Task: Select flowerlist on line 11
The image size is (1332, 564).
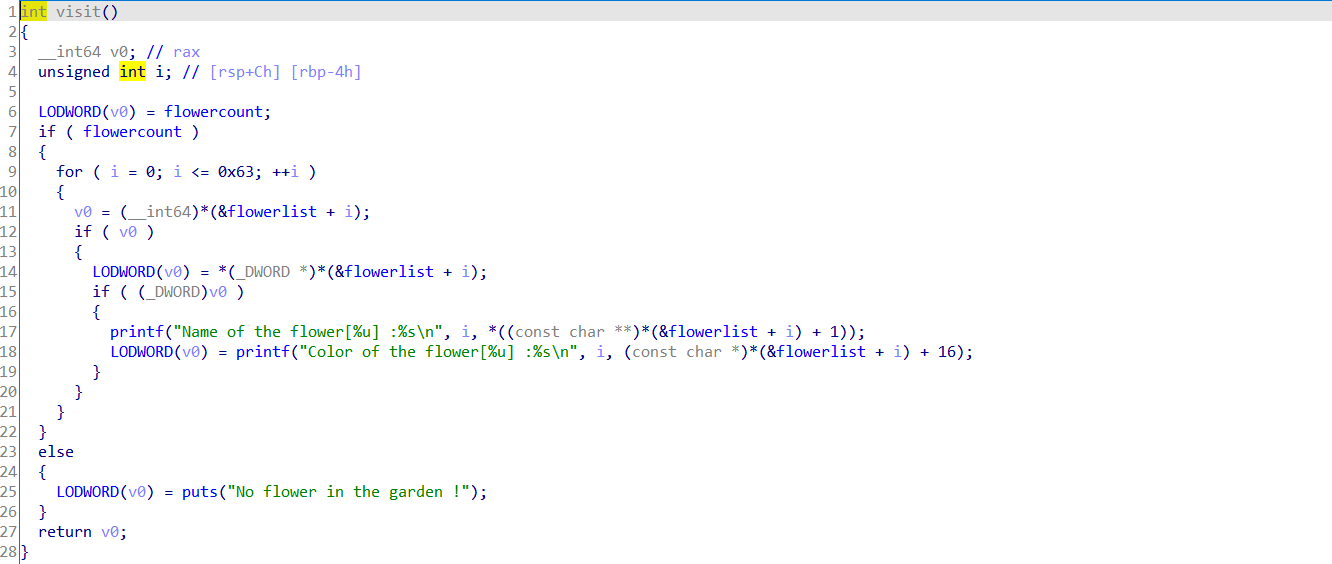Action: pyautogui.click(x=272, y=211)
